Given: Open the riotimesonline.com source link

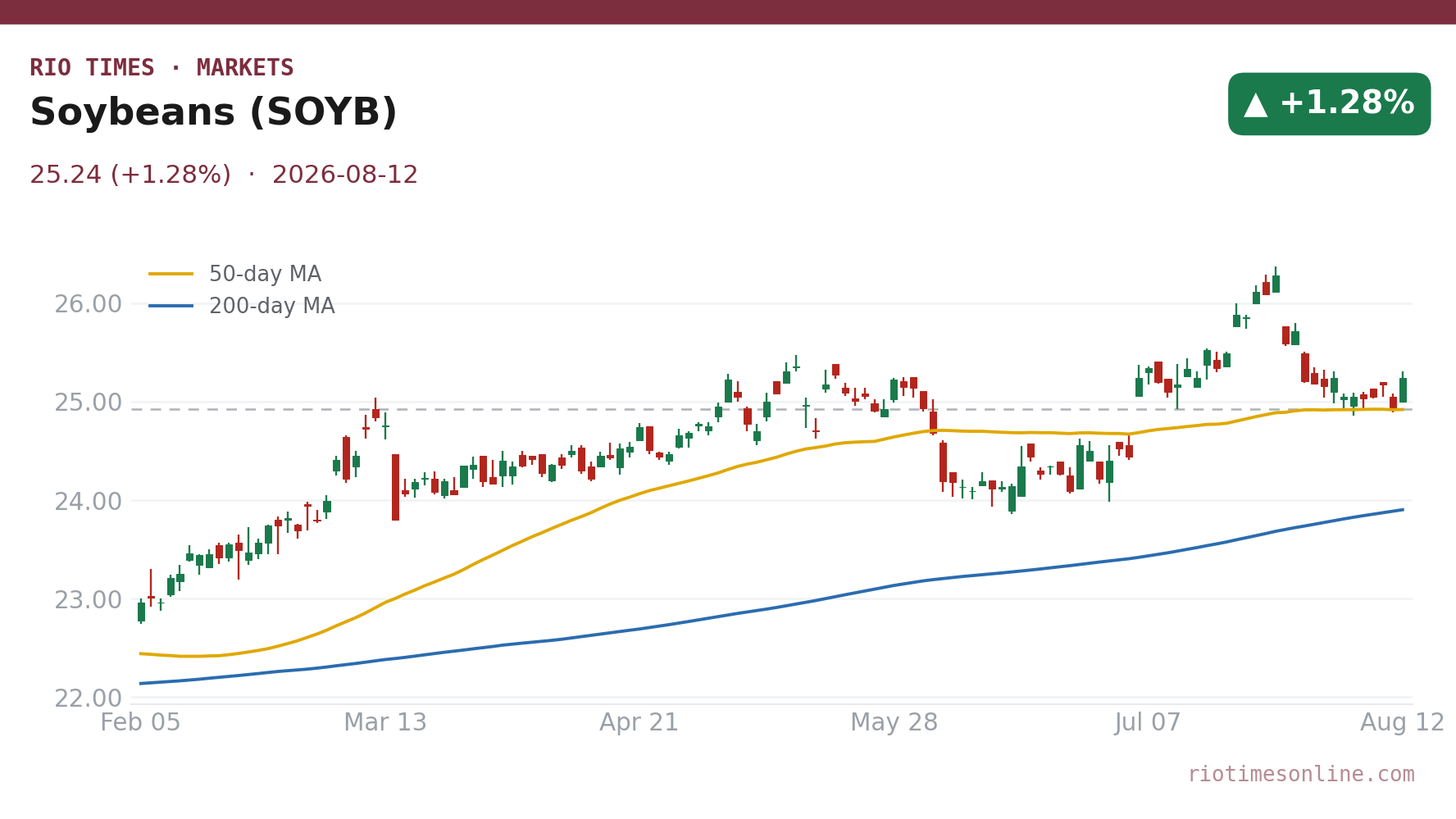Looking at the screenshot, I should point(1301,775).
